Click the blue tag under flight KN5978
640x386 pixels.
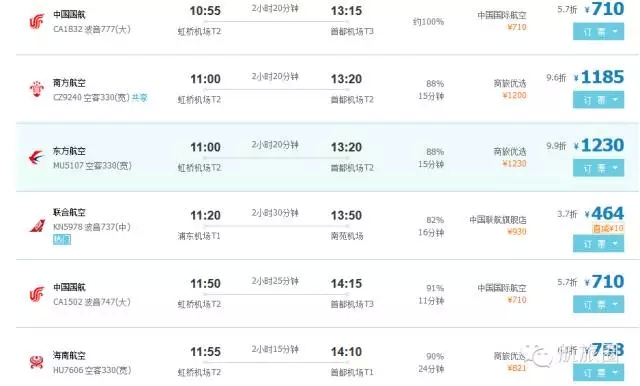(62, 240)
